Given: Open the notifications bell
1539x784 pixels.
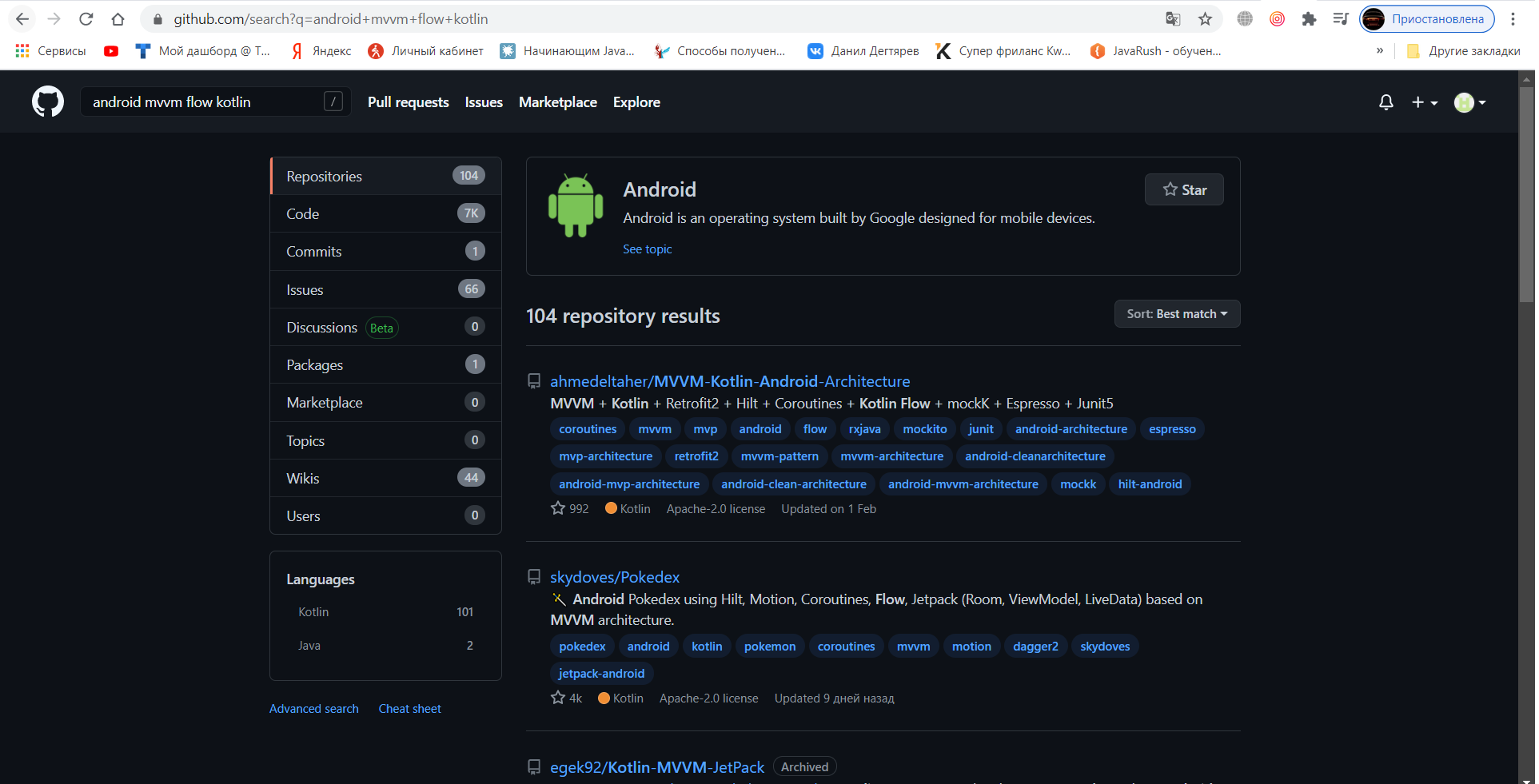Looking at the screenshot, I should tap(1386, 102).
